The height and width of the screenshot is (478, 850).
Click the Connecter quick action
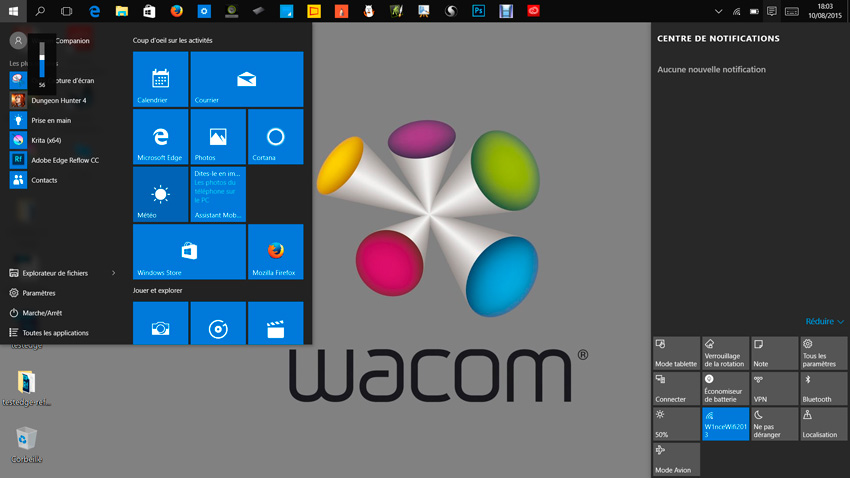676,389
